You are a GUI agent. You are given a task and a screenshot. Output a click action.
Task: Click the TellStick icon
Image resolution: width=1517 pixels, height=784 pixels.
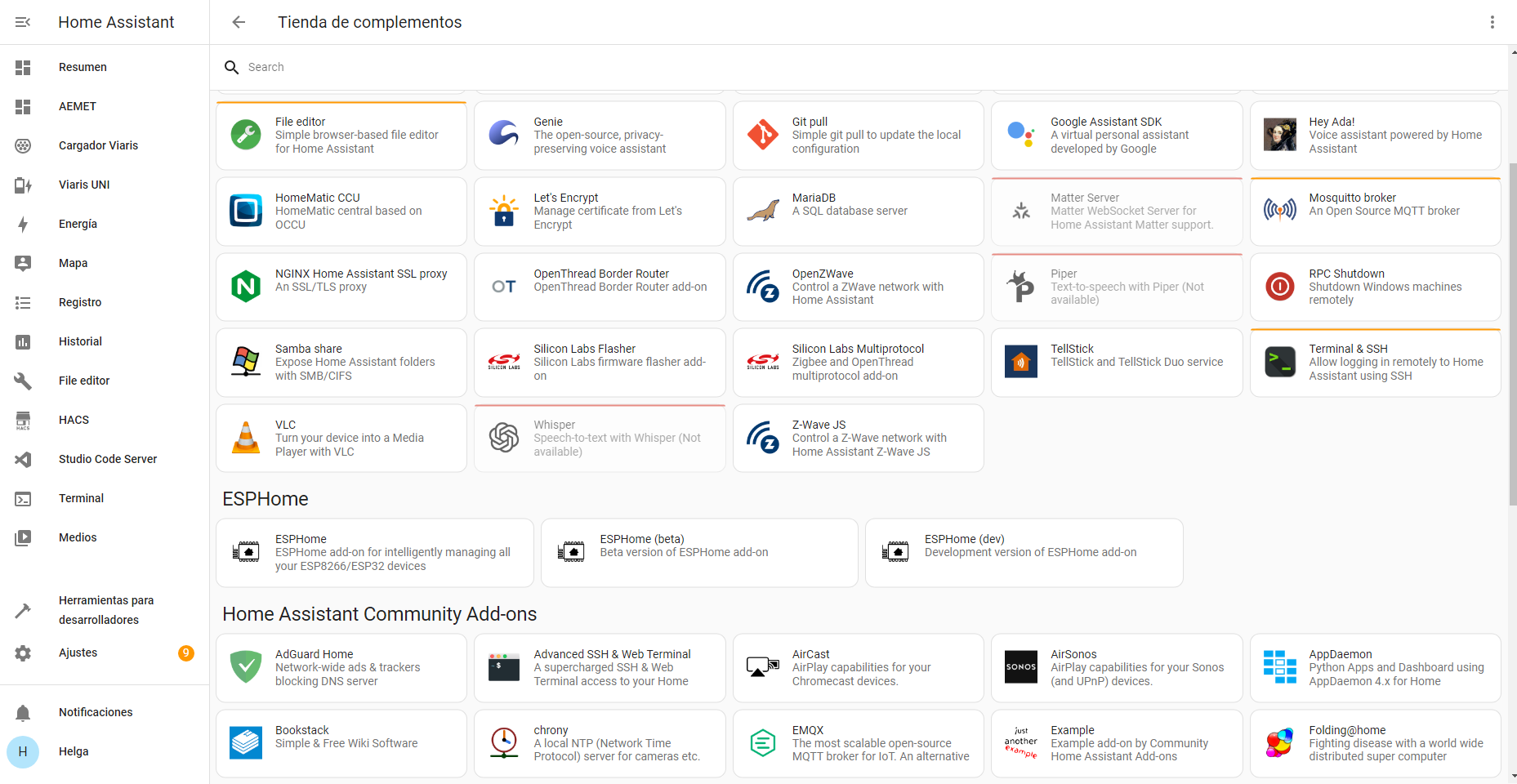pos(1021,362)
